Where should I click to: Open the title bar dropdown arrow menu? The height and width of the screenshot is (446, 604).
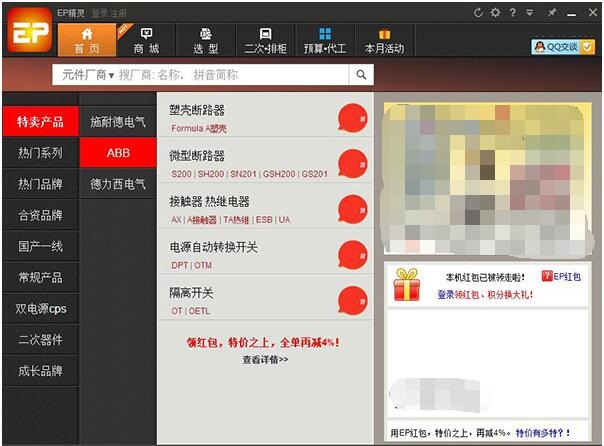(x=530, y=13)
